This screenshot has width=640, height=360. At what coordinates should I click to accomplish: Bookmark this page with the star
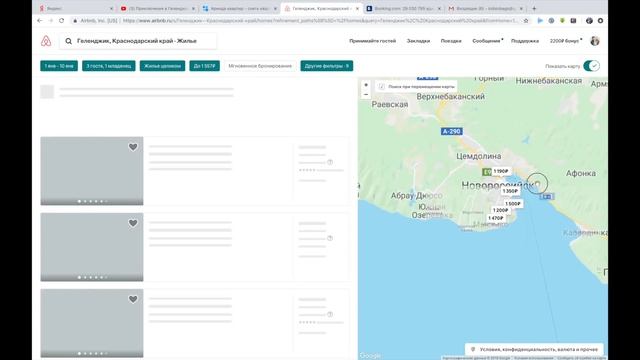[526, 20]
